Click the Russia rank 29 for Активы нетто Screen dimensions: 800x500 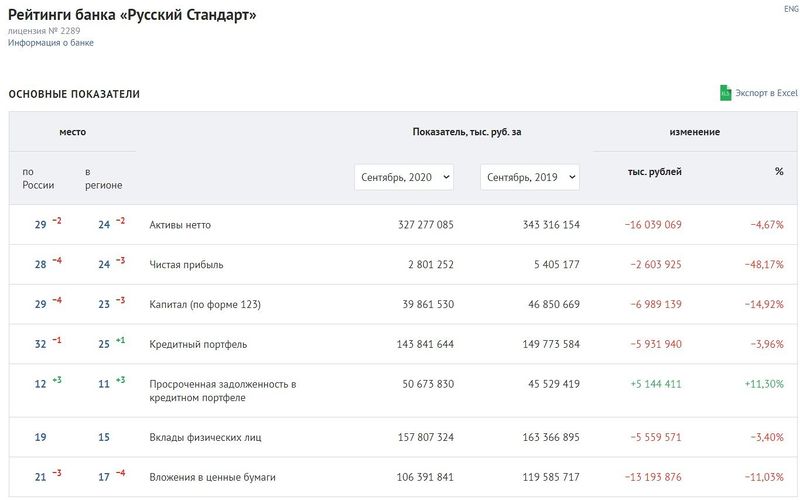pos(40,225)
